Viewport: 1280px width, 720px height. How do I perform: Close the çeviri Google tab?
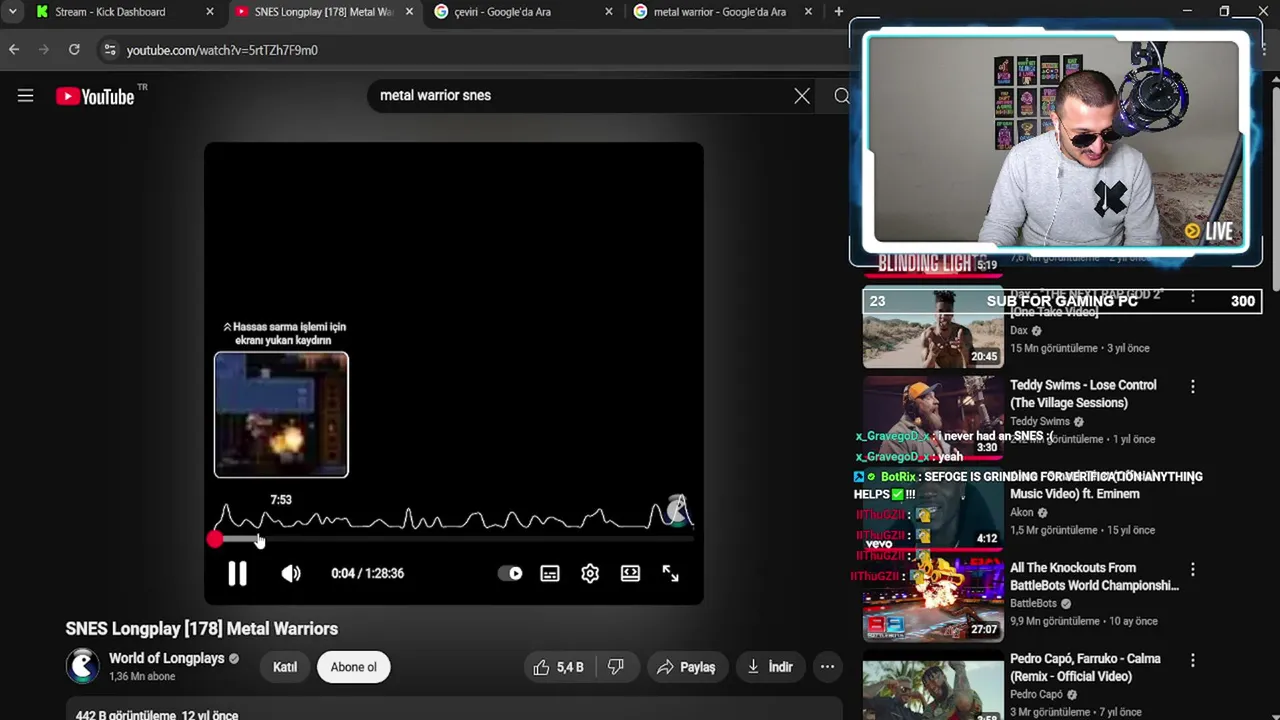click(x=609, y=12)
